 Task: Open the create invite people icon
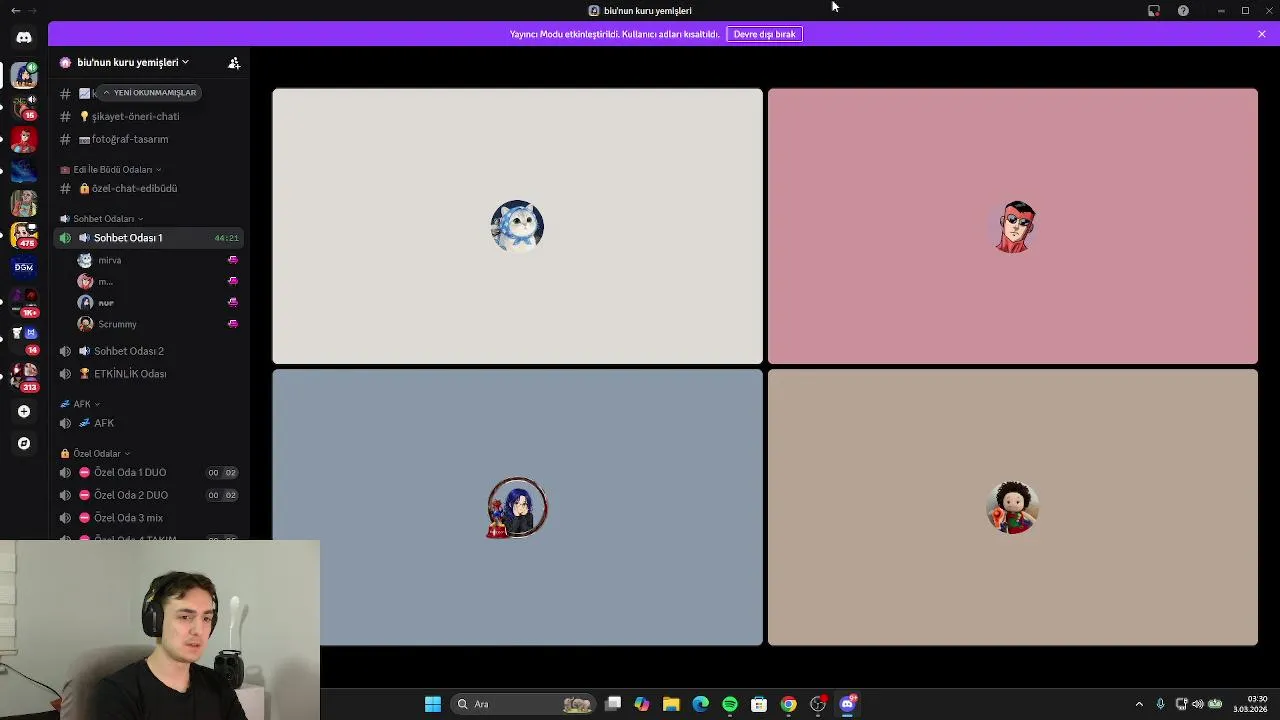[x=234, y=63]
